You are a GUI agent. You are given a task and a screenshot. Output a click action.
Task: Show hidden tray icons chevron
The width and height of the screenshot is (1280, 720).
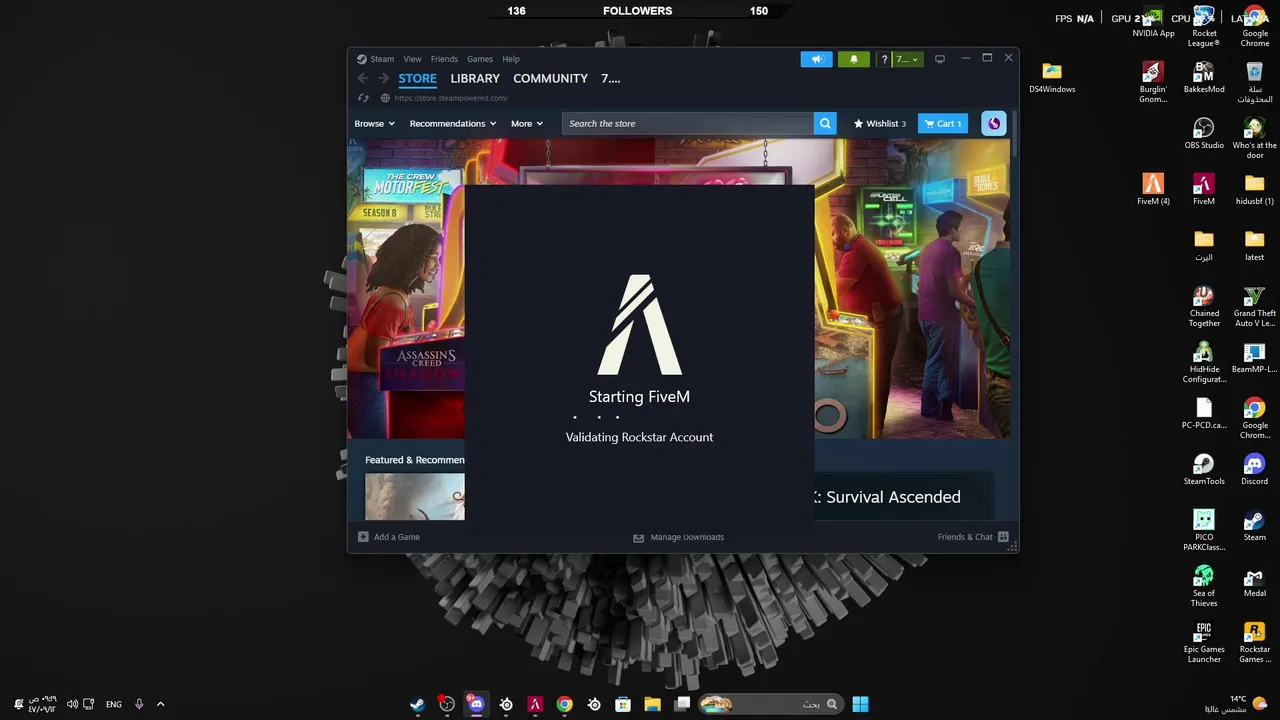coord(160,704)
